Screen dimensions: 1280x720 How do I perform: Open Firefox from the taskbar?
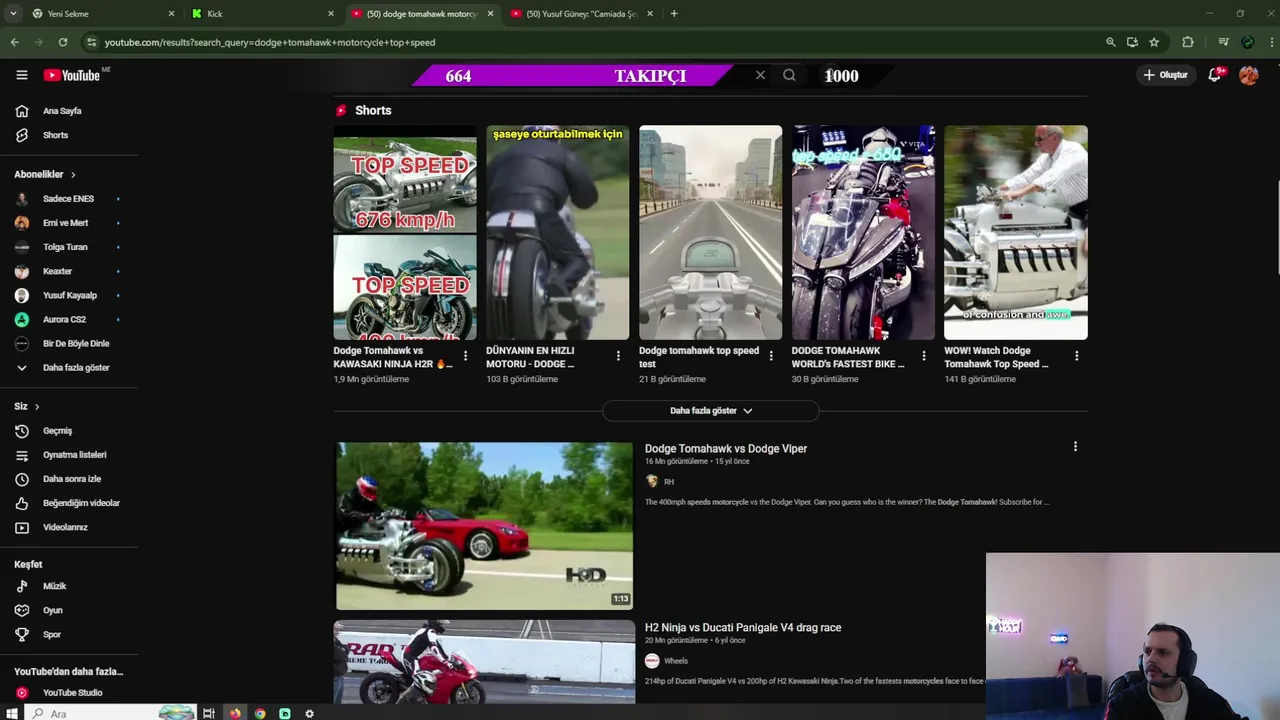pos(235,713)
